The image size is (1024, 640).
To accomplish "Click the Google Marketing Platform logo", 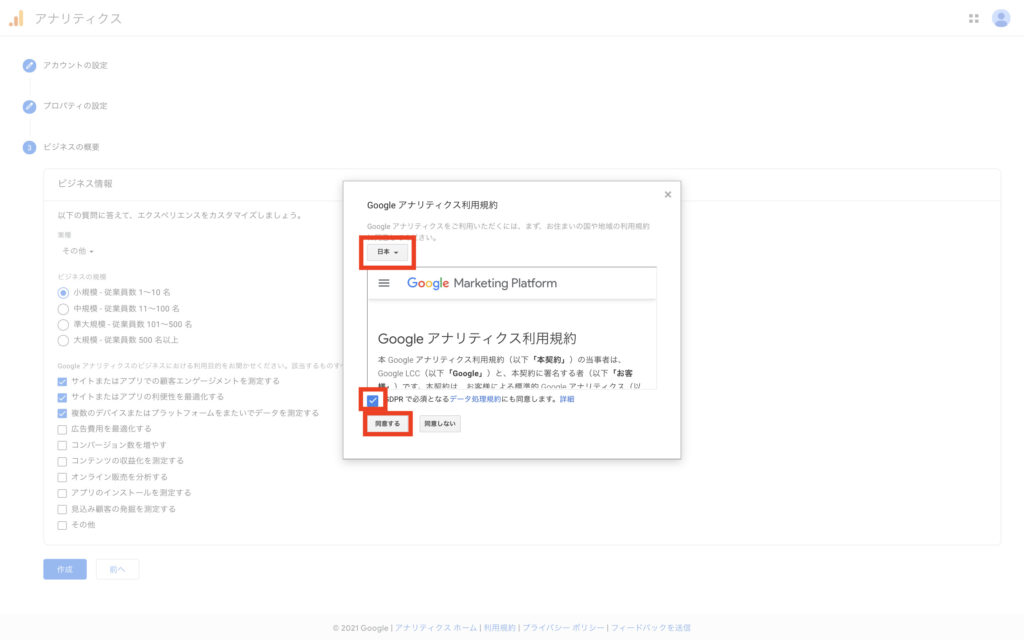I will coord(482,283).
